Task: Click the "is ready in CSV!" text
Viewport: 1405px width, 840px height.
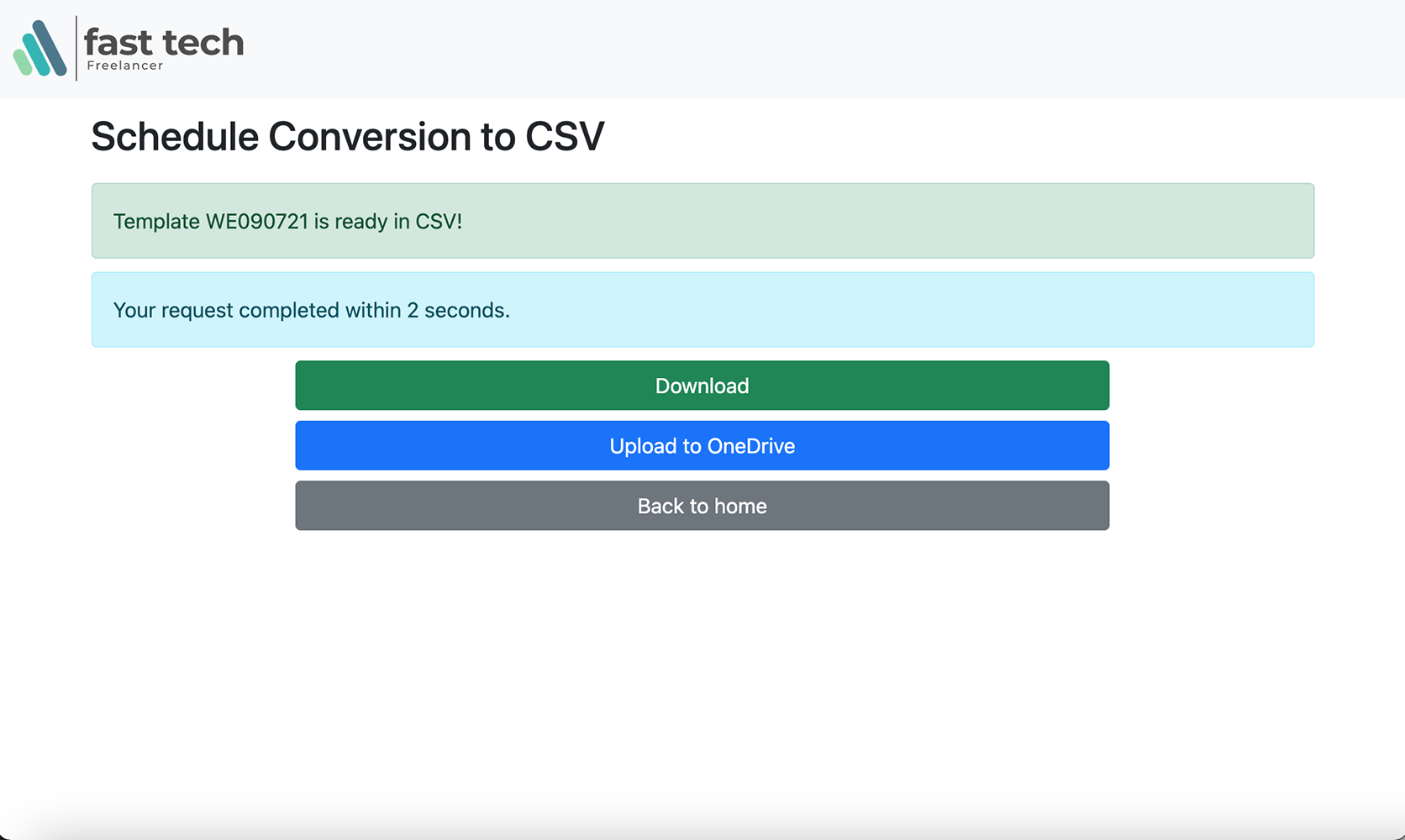Action: pyautogui.click(x=388, y=222)
